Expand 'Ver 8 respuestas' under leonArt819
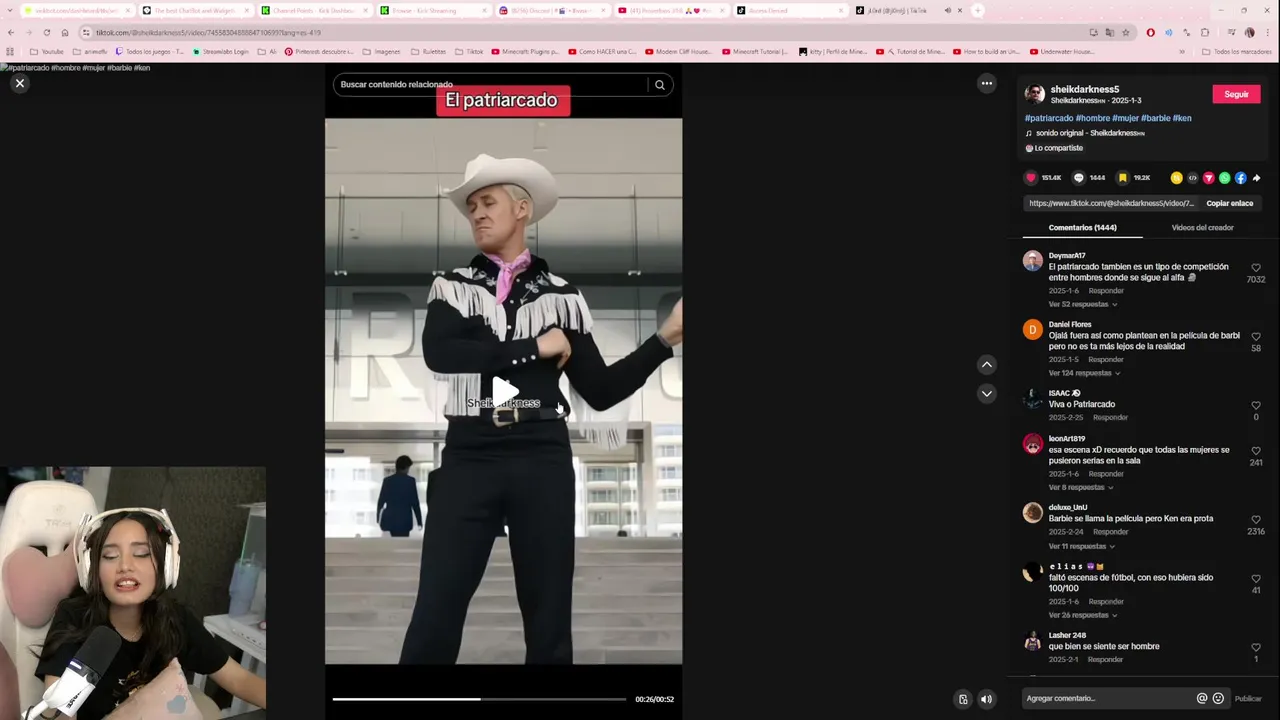The width and height of the screenshot is (1280, 720). point(1080,487)
